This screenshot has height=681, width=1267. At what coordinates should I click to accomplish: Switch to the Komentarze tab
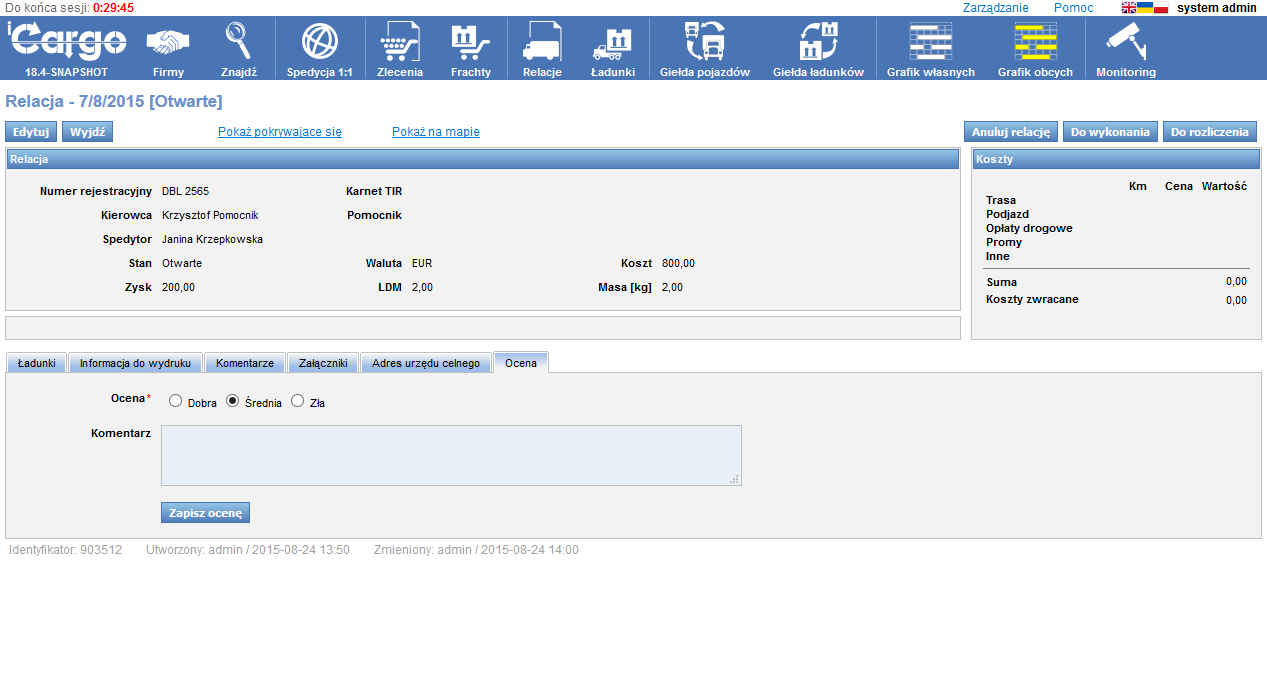[x=244, y=363]
